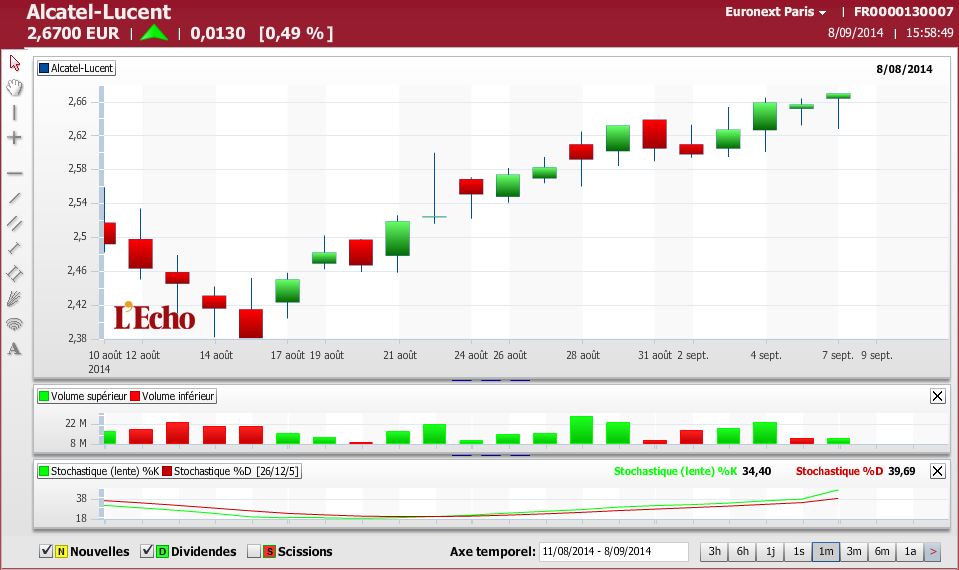Click the chart date 8/08/2014
This screenshot has height=570, width=959.
tap(904, 69)
